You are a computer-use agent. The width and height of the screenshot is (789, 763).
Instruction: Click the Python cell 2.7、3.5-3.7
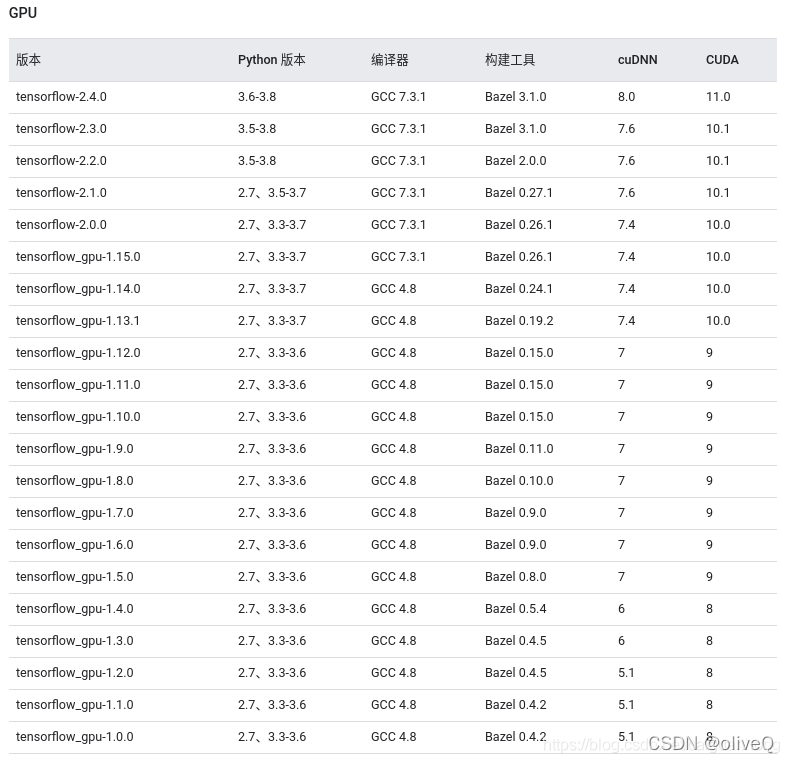pos(272,193)
